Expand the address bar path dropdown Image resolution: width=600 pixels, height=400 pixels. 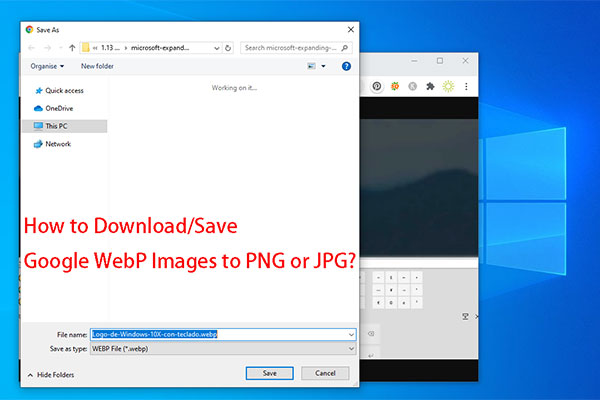pyautogui.click(x=217, y=48)
